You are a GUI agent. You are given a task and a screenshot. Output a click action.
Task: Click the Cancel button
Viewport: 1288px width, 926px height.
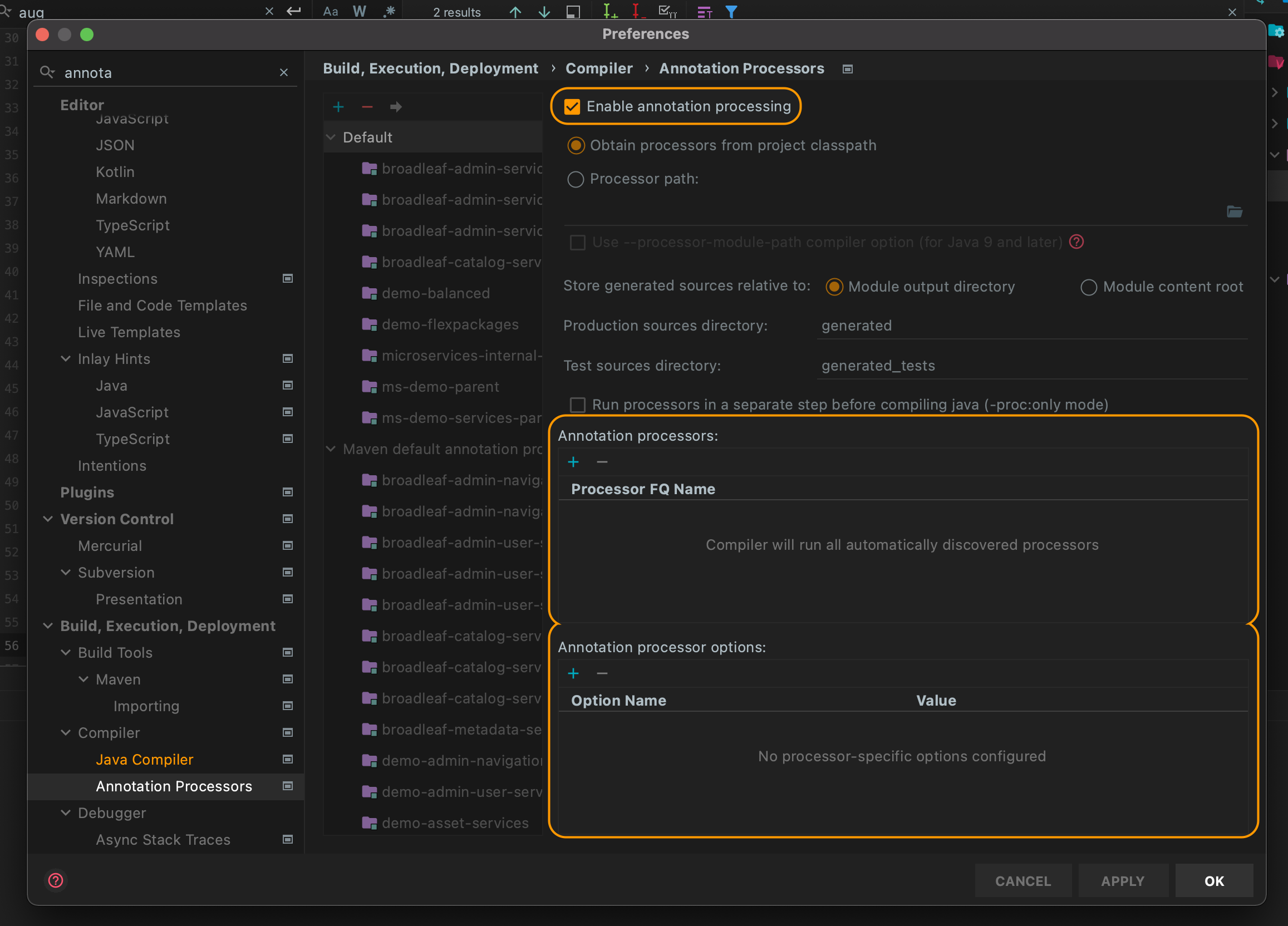click(1022, 880)
